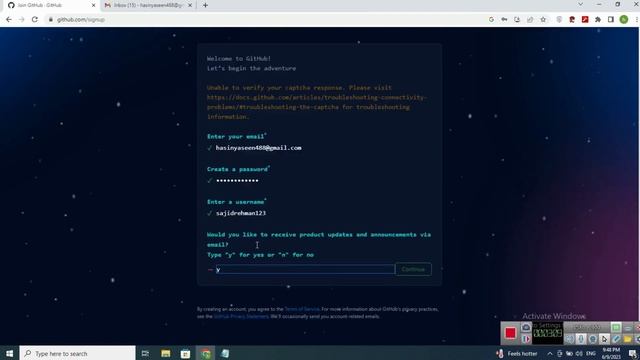Screen dimensions: 640x360
Task: Open the Terms of Service link
Action: 302,309
